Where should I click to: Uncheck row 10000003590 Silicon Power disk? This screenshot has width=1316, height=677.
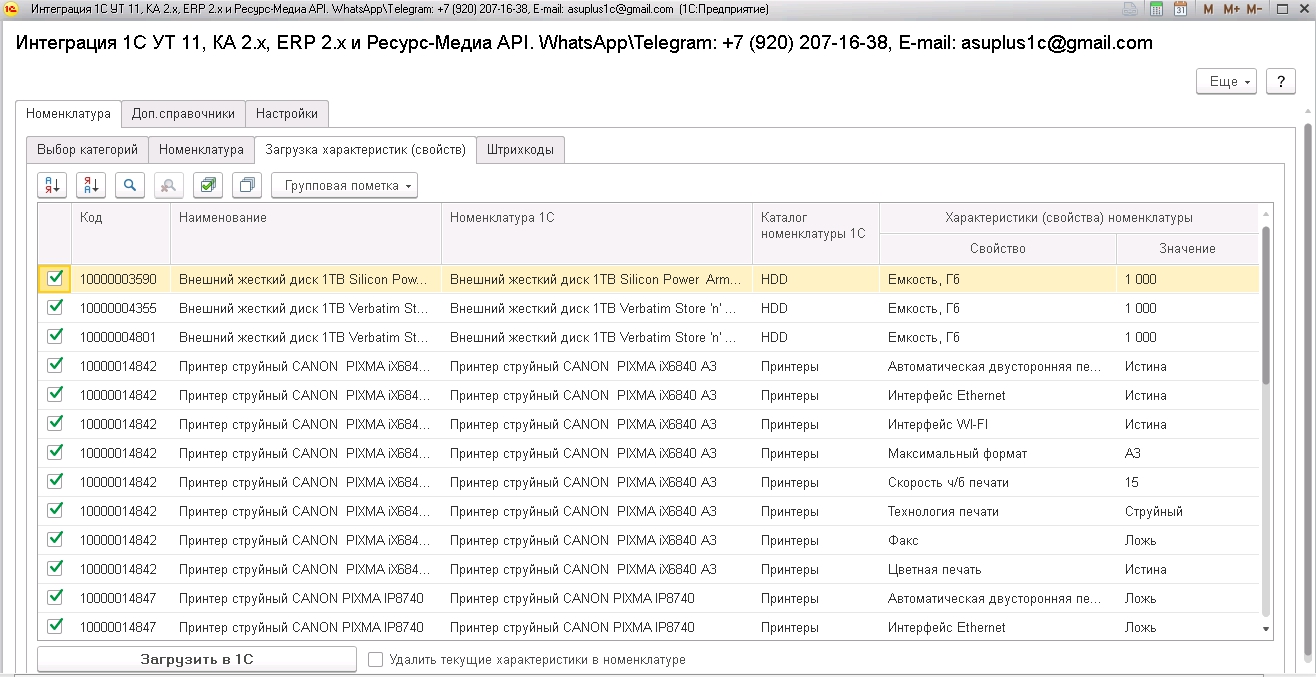click(55, 279)
